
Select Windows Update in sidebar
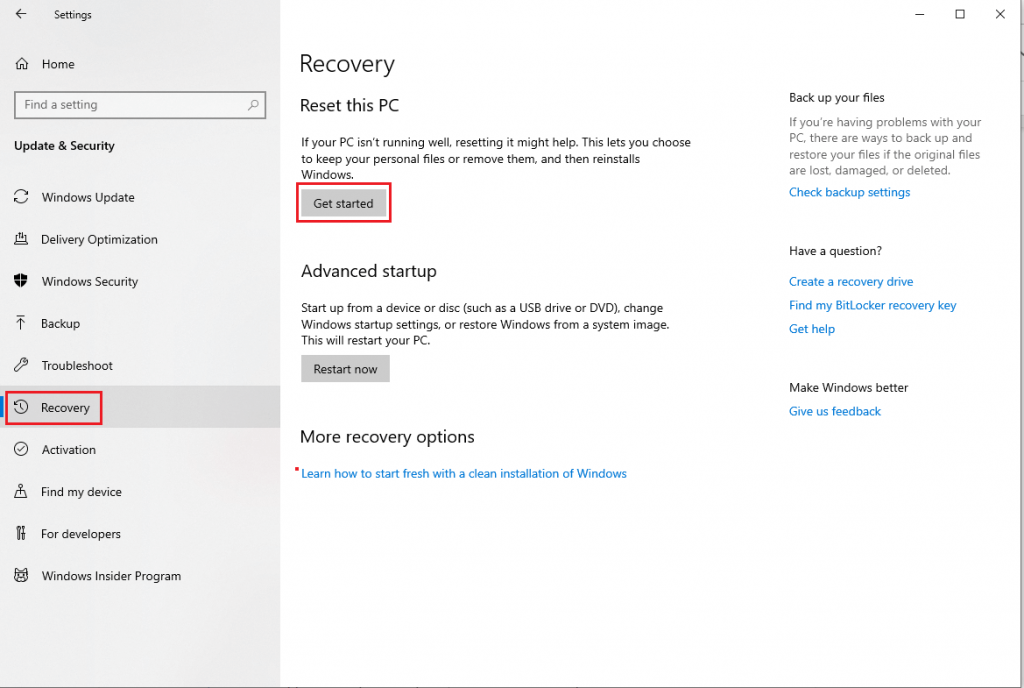click(88, 197)
